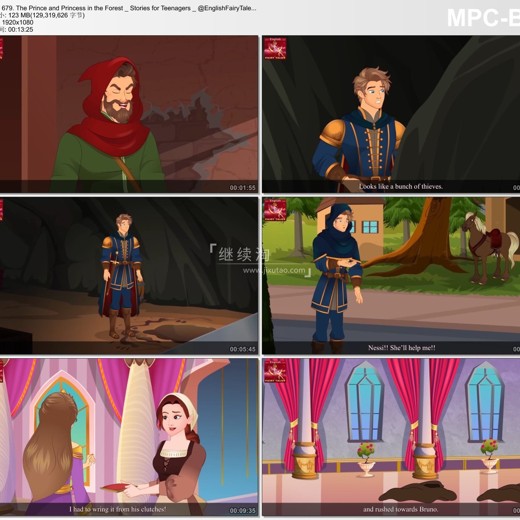520x520 pixels.
Task: Click the www.jixutao.com watermark link
Action: (x=274, y=270)
